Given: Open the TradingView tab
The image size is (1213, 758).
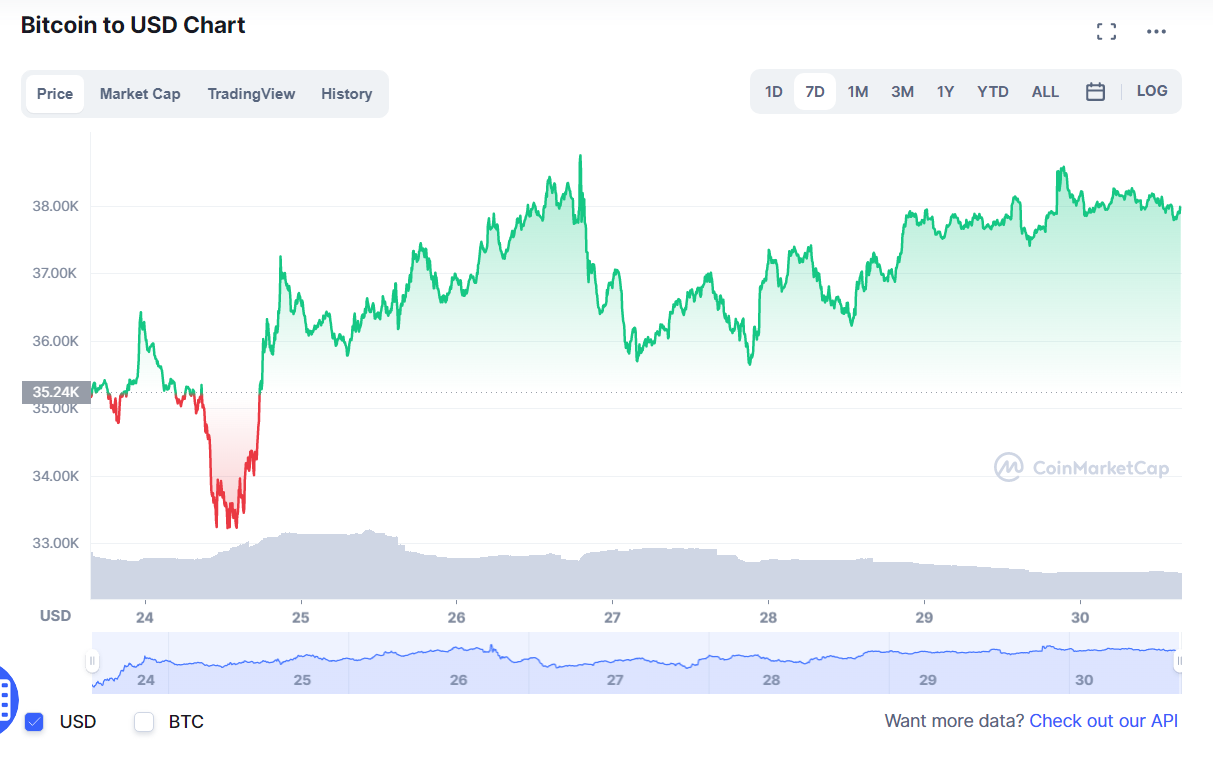Looking at the screenshot, I should coord(251,93).
